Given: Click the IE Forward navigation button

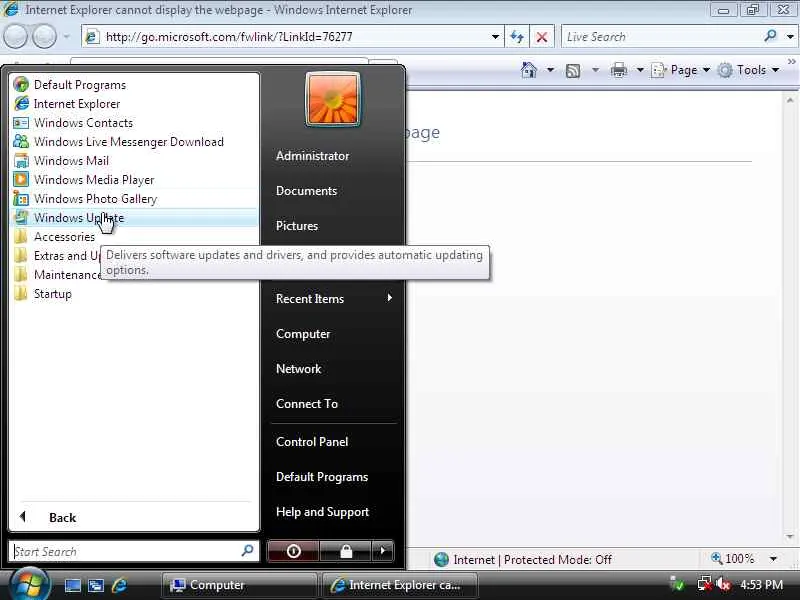Looking at the screenshot, I should point(45,36).
